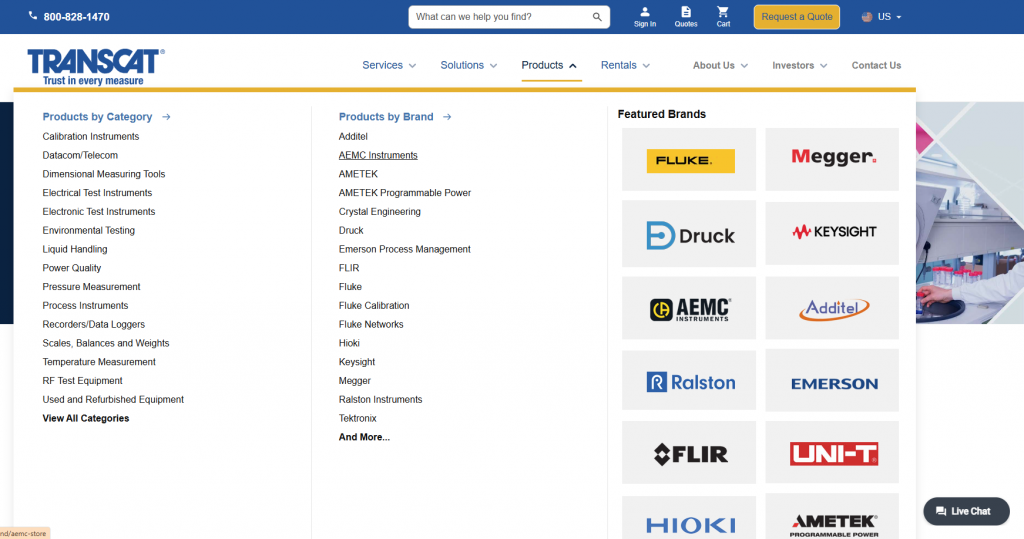The height and width of the screenshot is (539, 1024).
Task: Open FLIR featured brand logo
Action: (x=689, y=453)
